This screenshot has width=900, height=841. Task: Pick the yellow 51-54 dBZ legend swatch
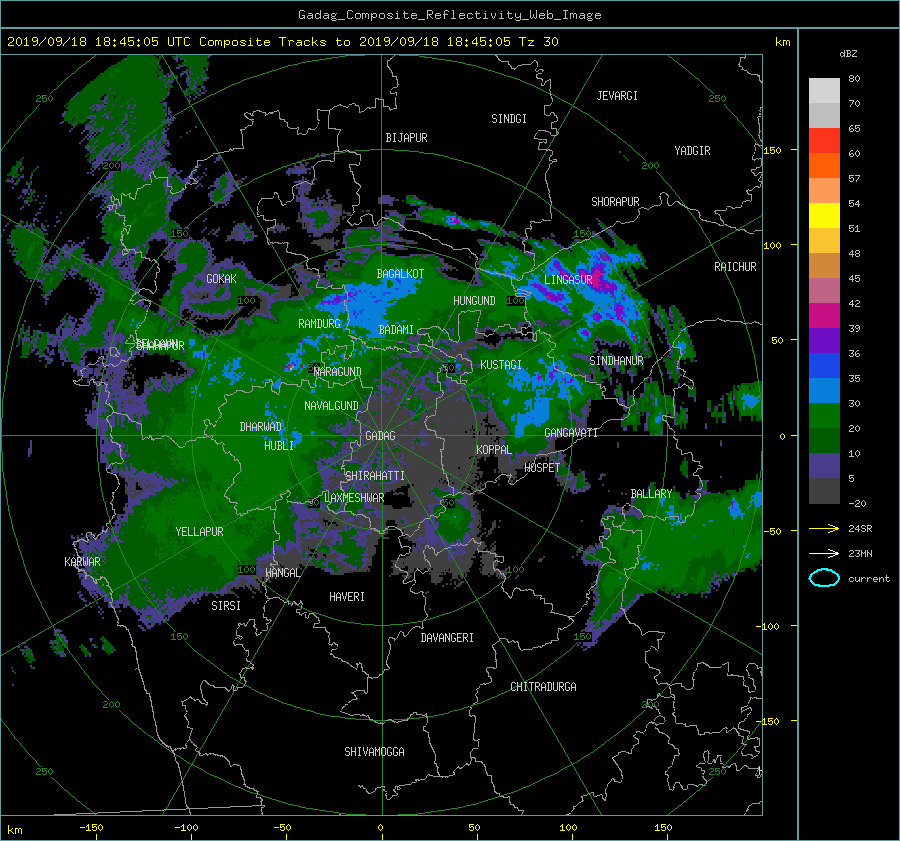click(x=824, y=216)
